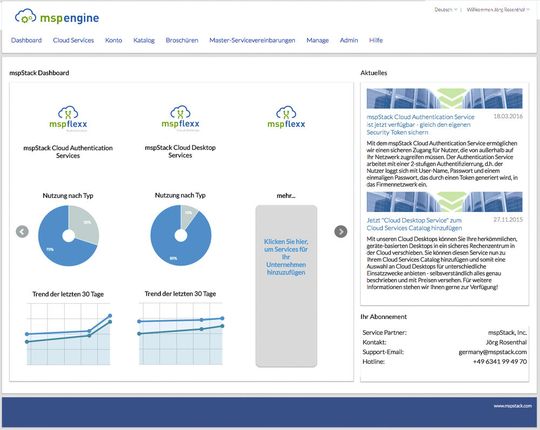Open the Willkommen Jörg Rosenthal user menu
The height and width of the screenshot is (430, 540).
tap(498, 10)
